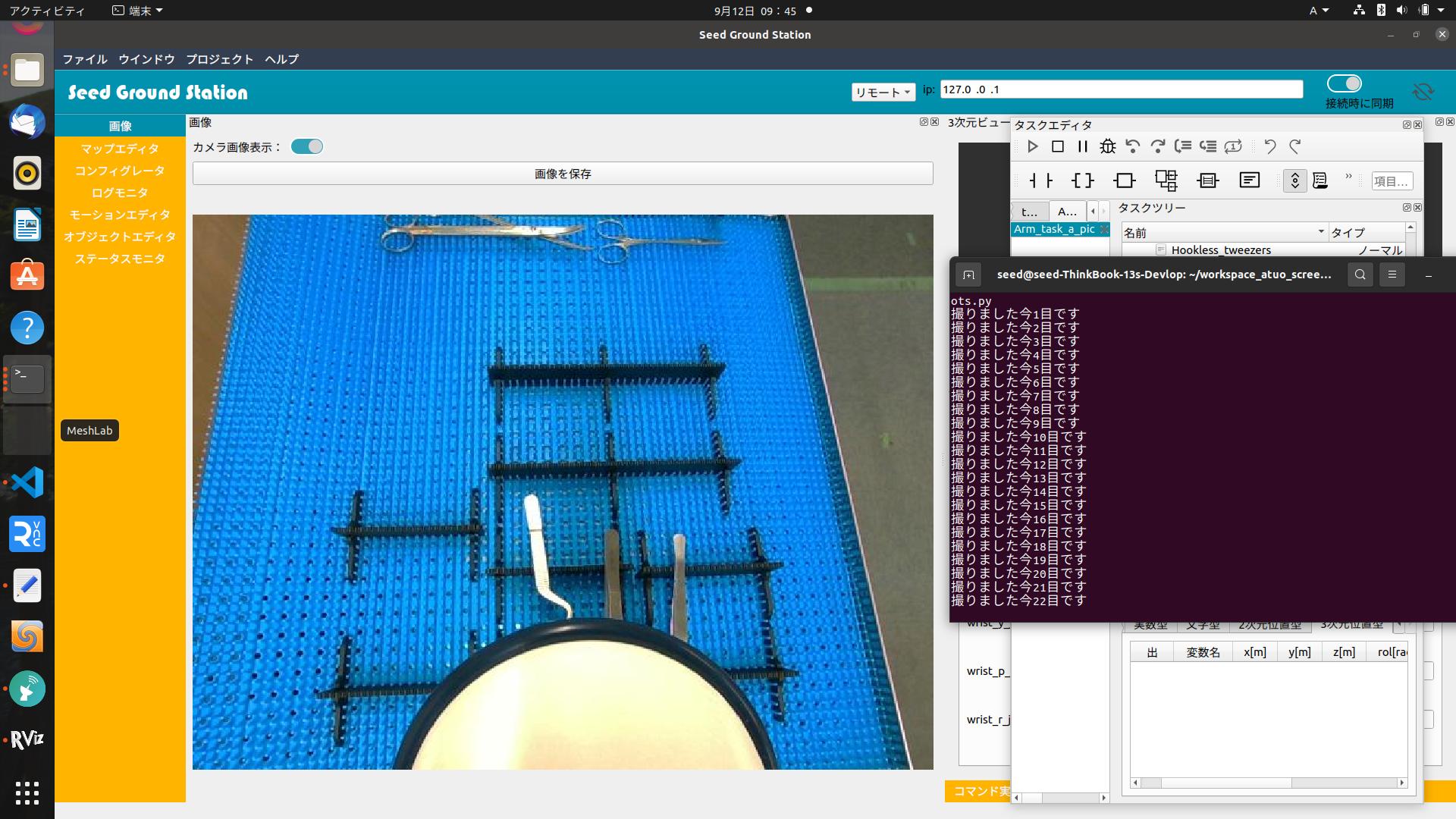Screen dimensions: 1456x819
Task: Click the x[m] column header
Action: pos(1255,652)
